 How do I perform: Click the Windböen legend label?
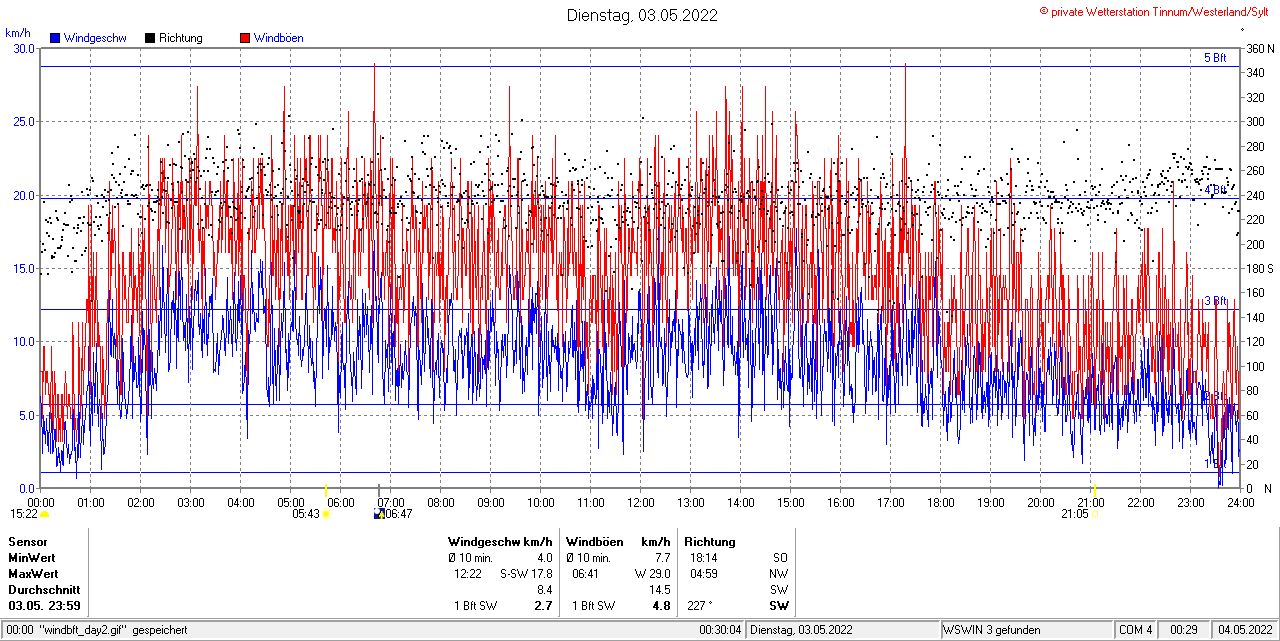point(279,38)
